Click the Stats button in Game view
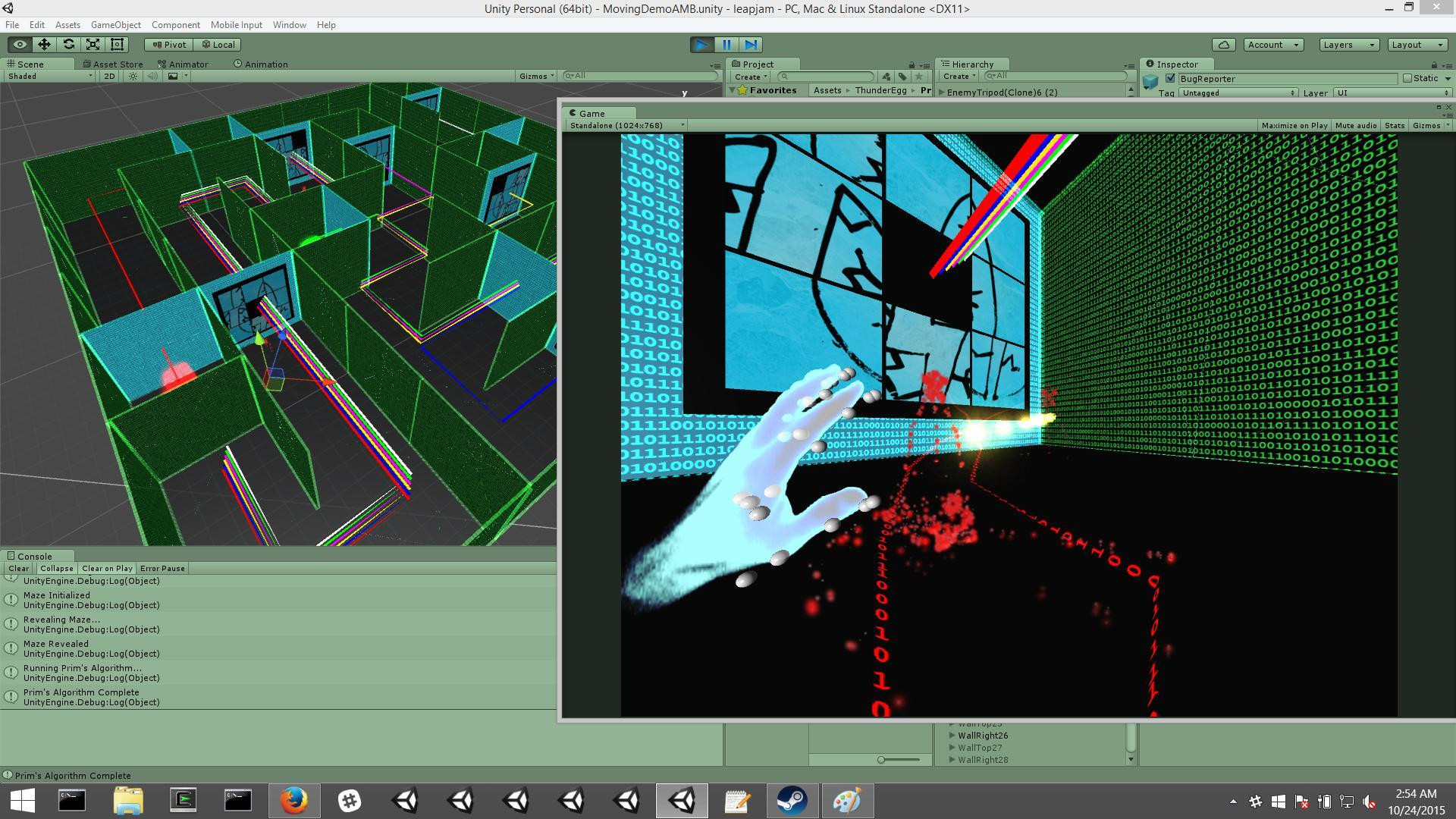 (1395, 125)
